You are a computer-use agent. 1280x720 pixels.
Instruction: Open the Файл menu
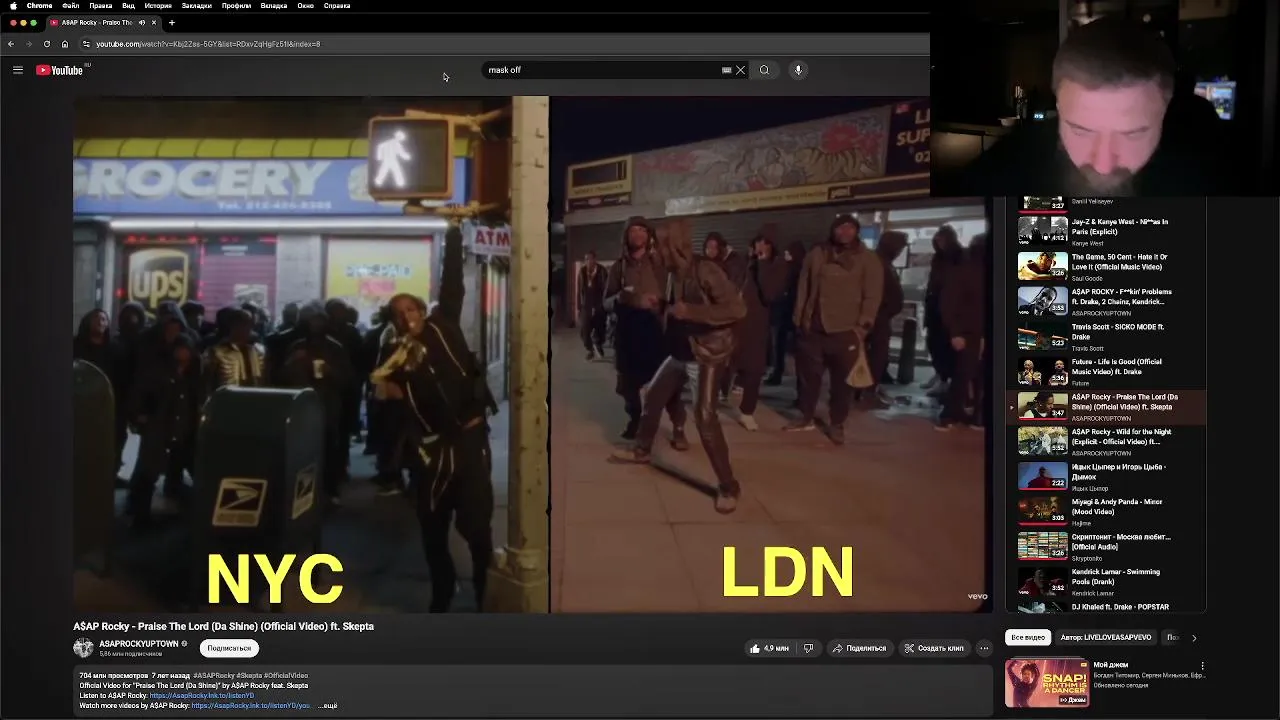(71, 5)
